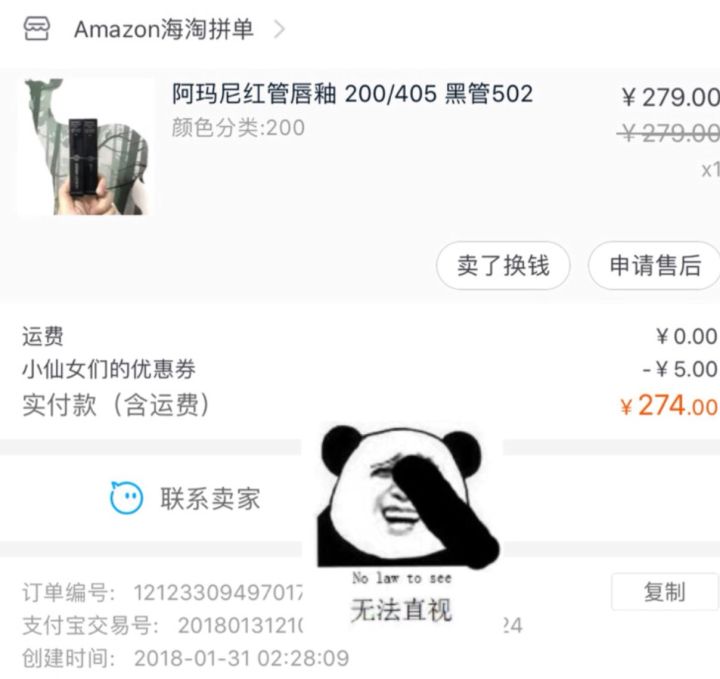The width and height of the screenshot is (720, 679).
Task: Tap the 运费 shipping fee row
Action: click(369, 336)
